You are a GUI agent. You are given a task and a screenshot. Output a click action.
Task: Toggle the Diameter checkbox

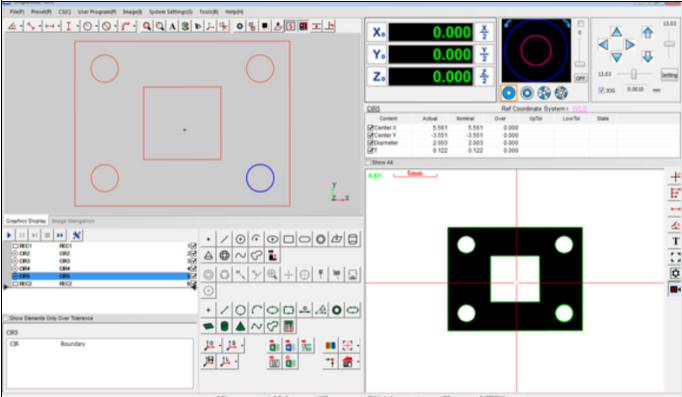tap(370, 143)
